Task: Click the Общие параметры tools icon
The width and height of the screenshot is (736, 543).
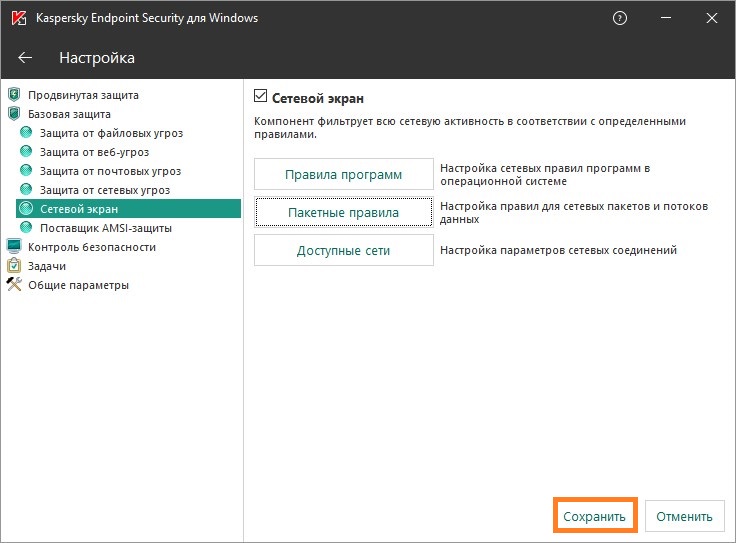Action: (14, 285)
